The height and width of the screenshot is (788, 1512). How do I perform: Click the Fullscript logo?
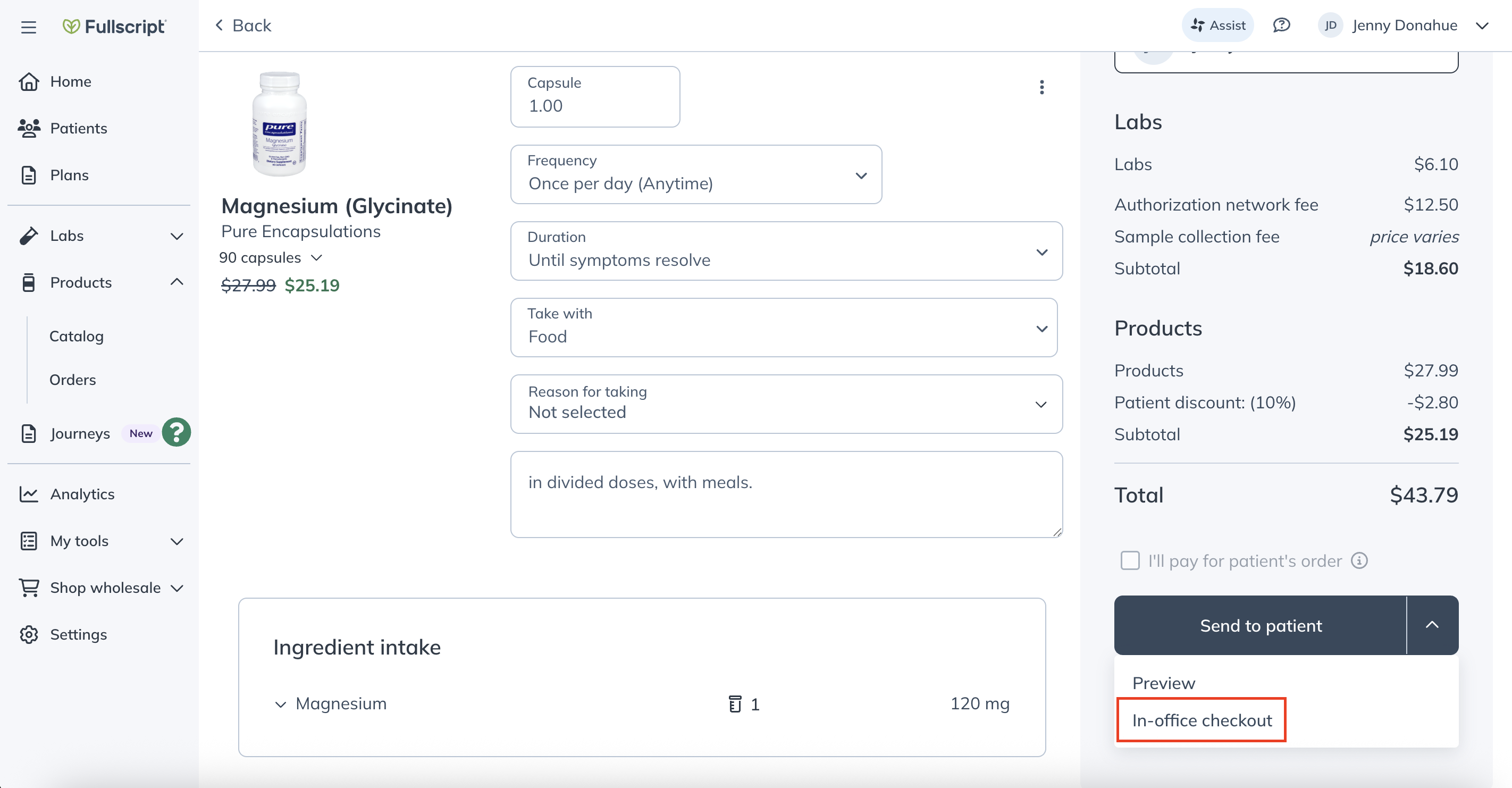tap(114, 27)
